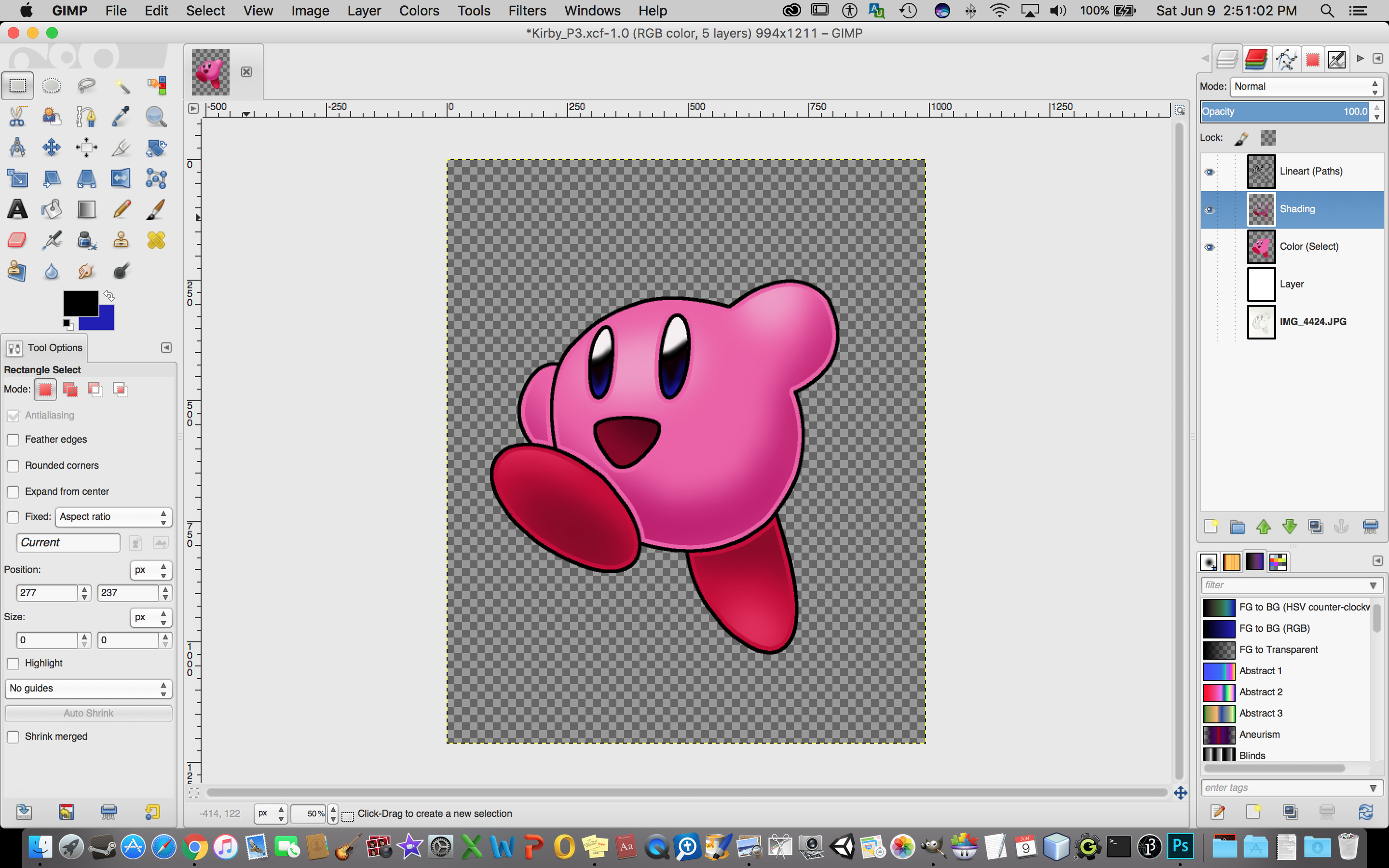Click the Position X input field
This screenshot has height=868, width=1389.
[x=47, y=593]
